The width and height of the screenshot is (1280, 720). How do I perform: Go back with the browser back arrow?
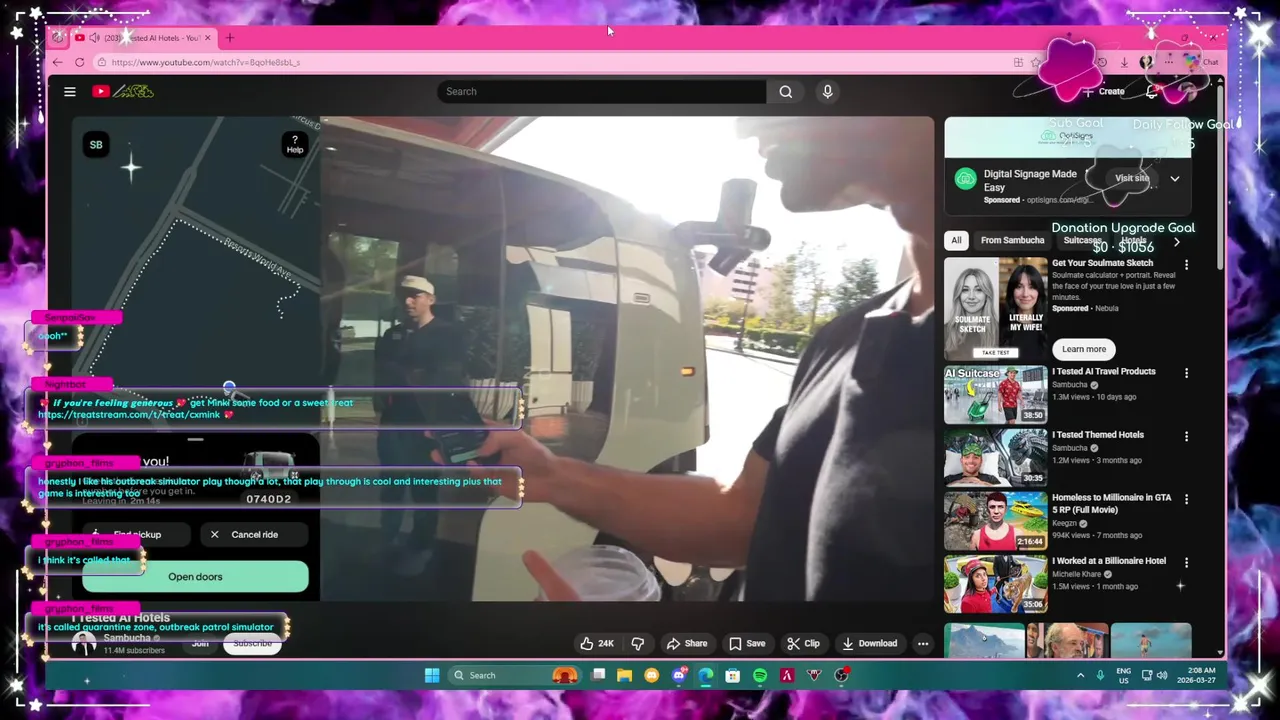(57, 62)
